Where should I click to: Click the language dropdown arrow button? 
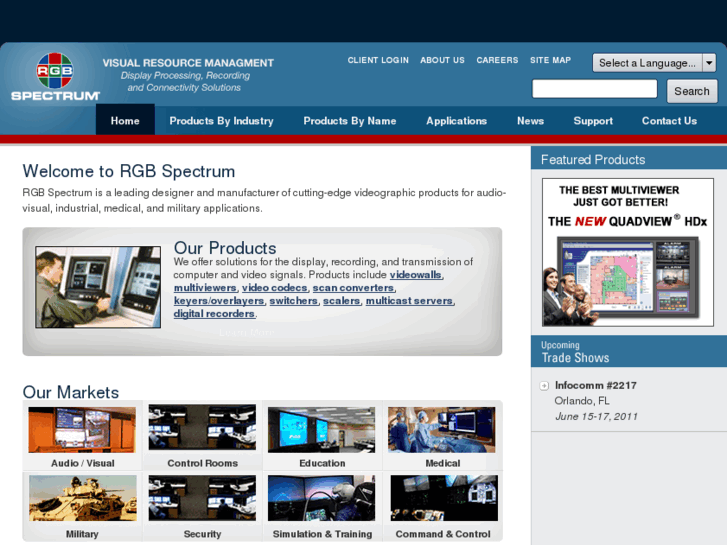point(709,63)
